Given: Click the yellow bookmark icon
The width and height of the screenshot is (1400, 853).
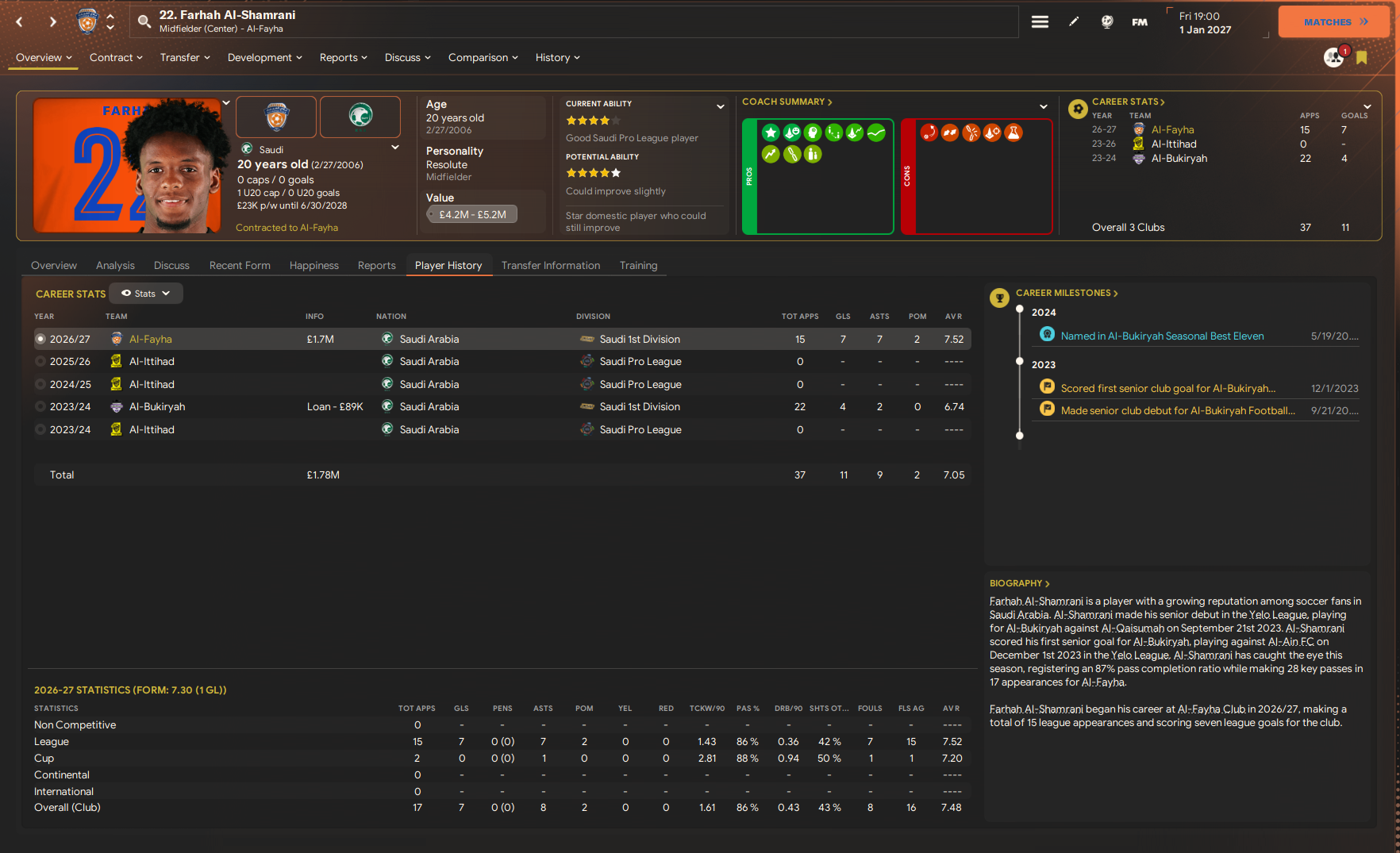Looking at the screenshot, I should (x=1362, y=58).
